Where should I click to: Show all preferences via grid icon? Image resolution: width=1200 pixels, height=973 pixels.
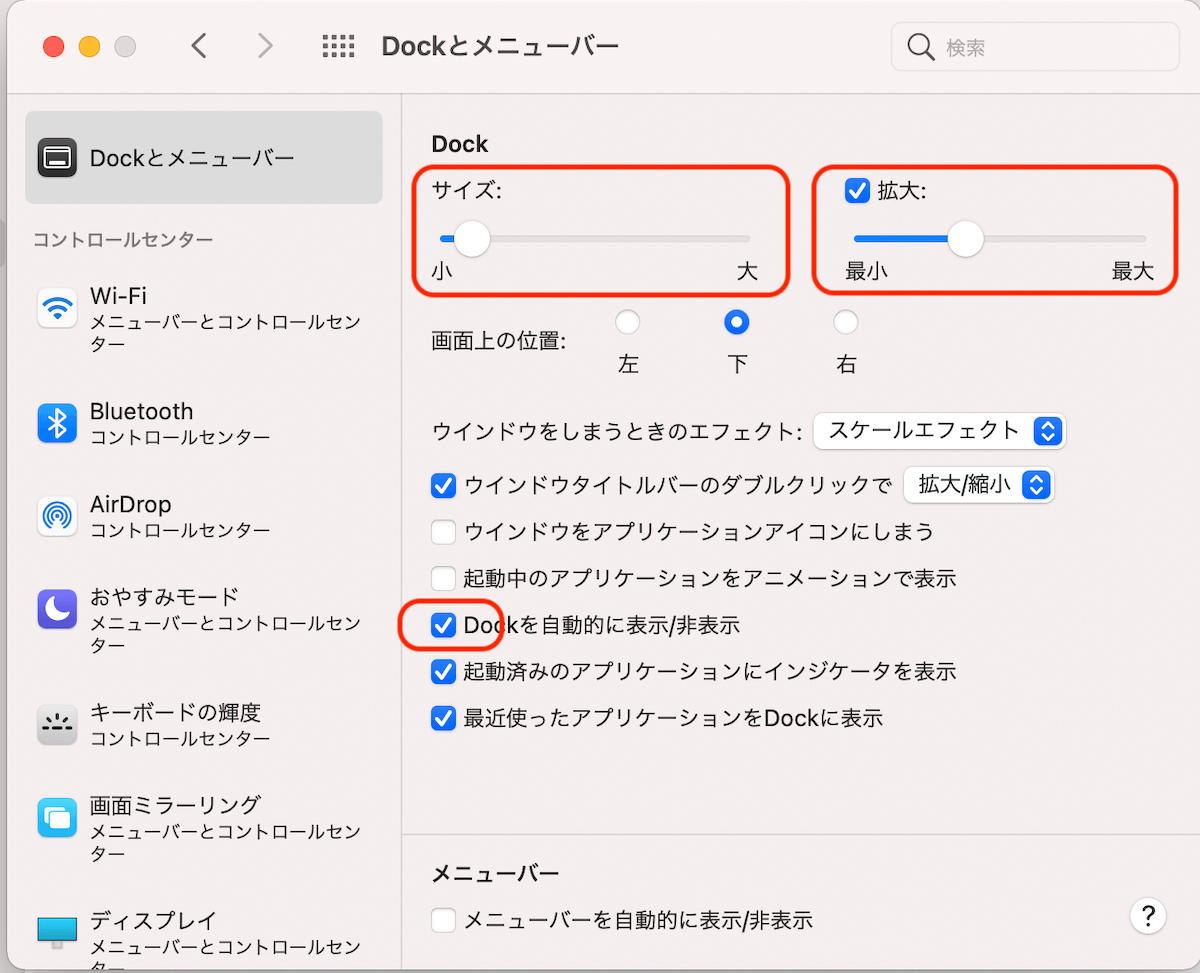coord(339,46)
